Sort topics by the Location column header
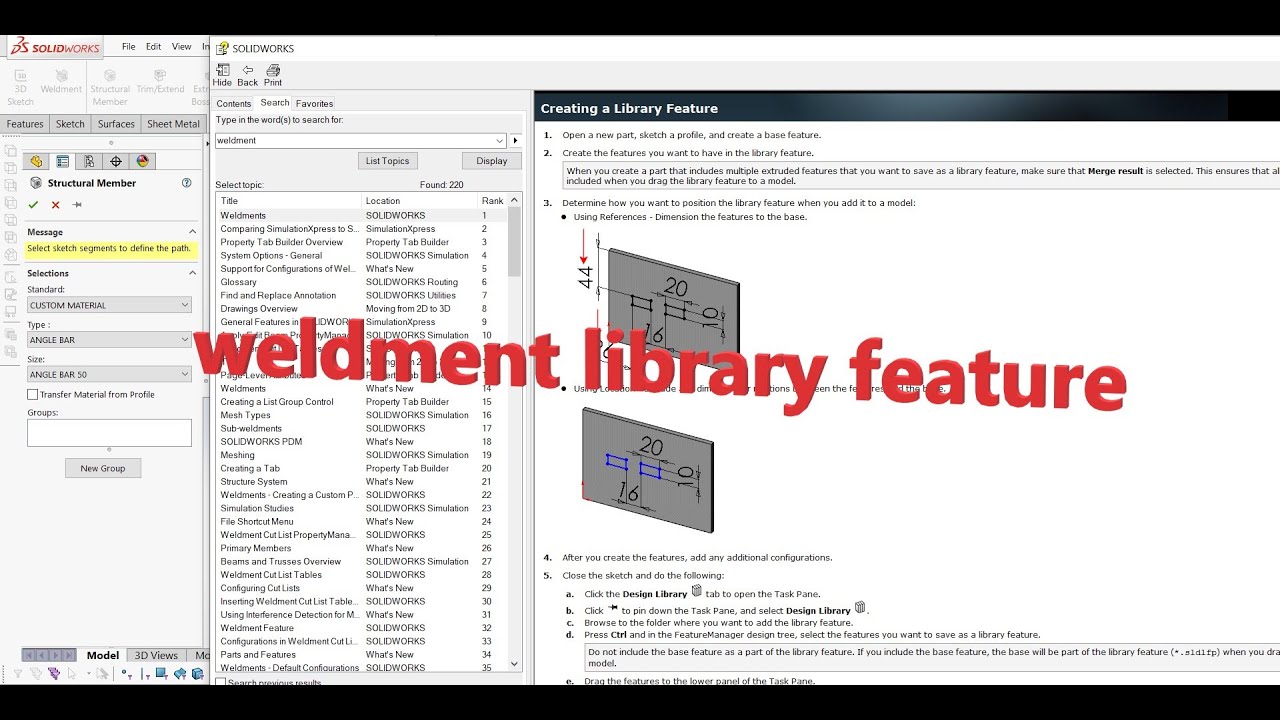Viewport: 1280px width, 720px height. click(x=419, y=201)
